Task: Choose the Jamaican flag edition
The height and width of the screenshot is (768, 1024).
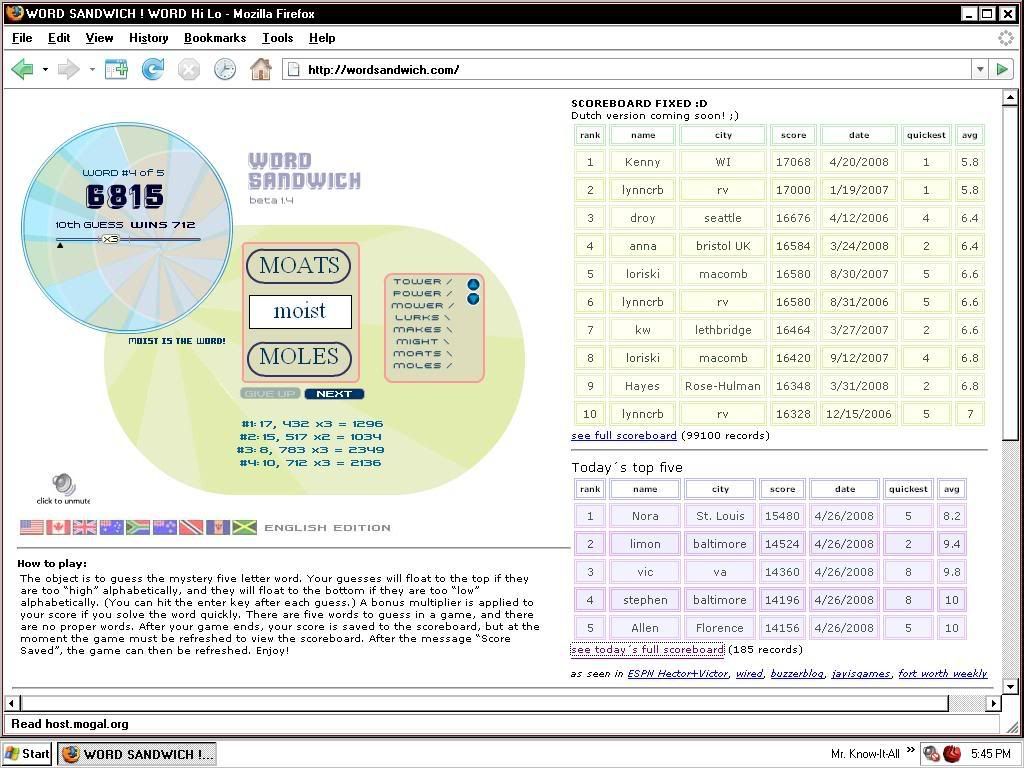Action: point(244,527)
